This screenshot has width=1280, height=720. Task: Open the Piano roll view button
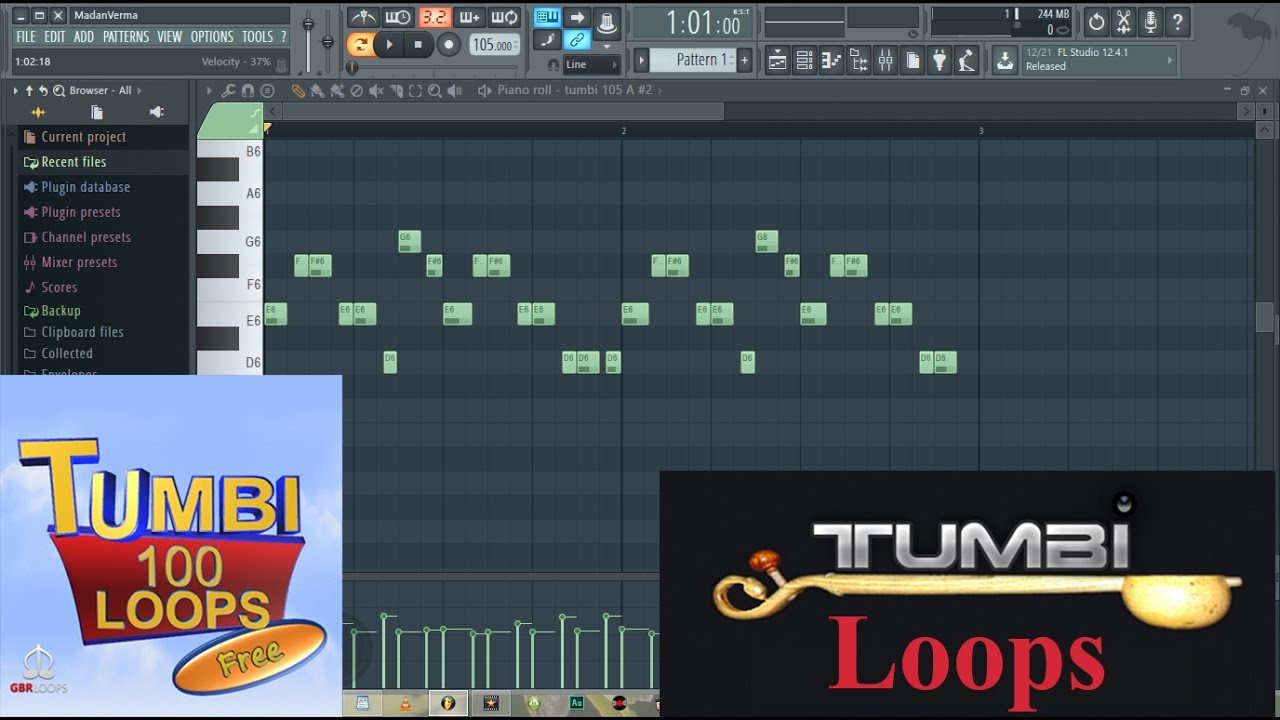831,60
